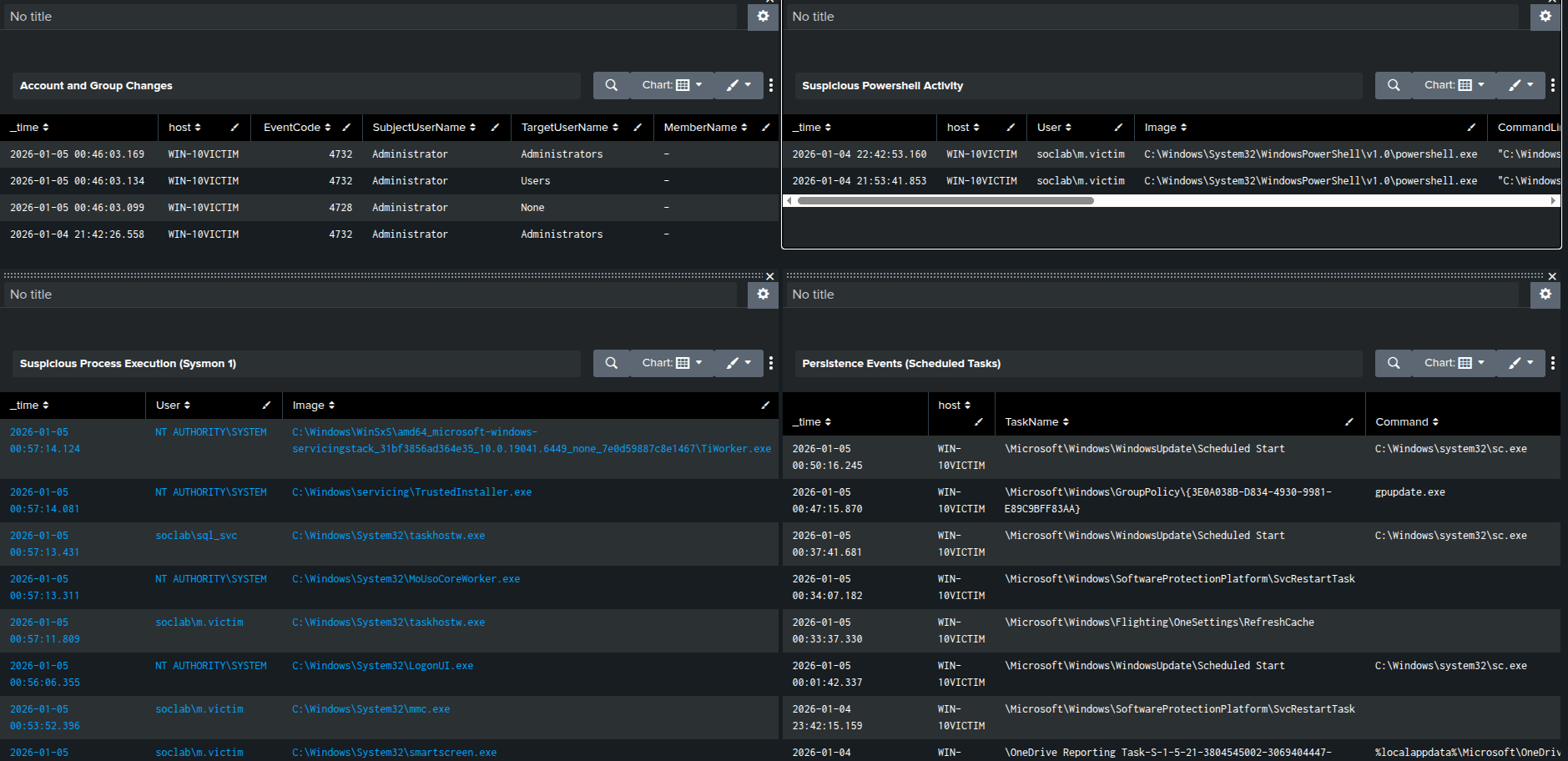Sort by the SubjectUserName column header

pyautogui.click(x=424, y=128)
